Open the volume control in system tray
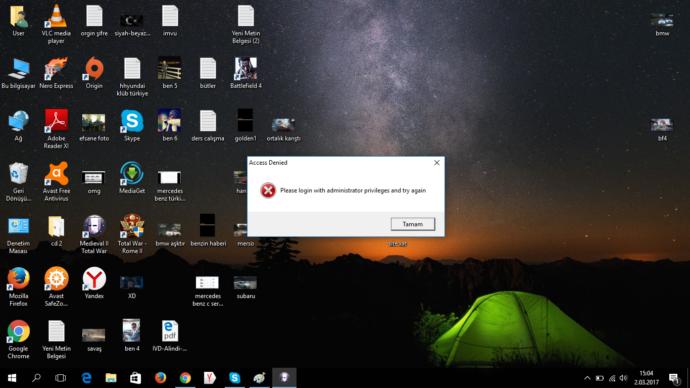Screen dimensions: 690x388 click(x=623, y=378)
